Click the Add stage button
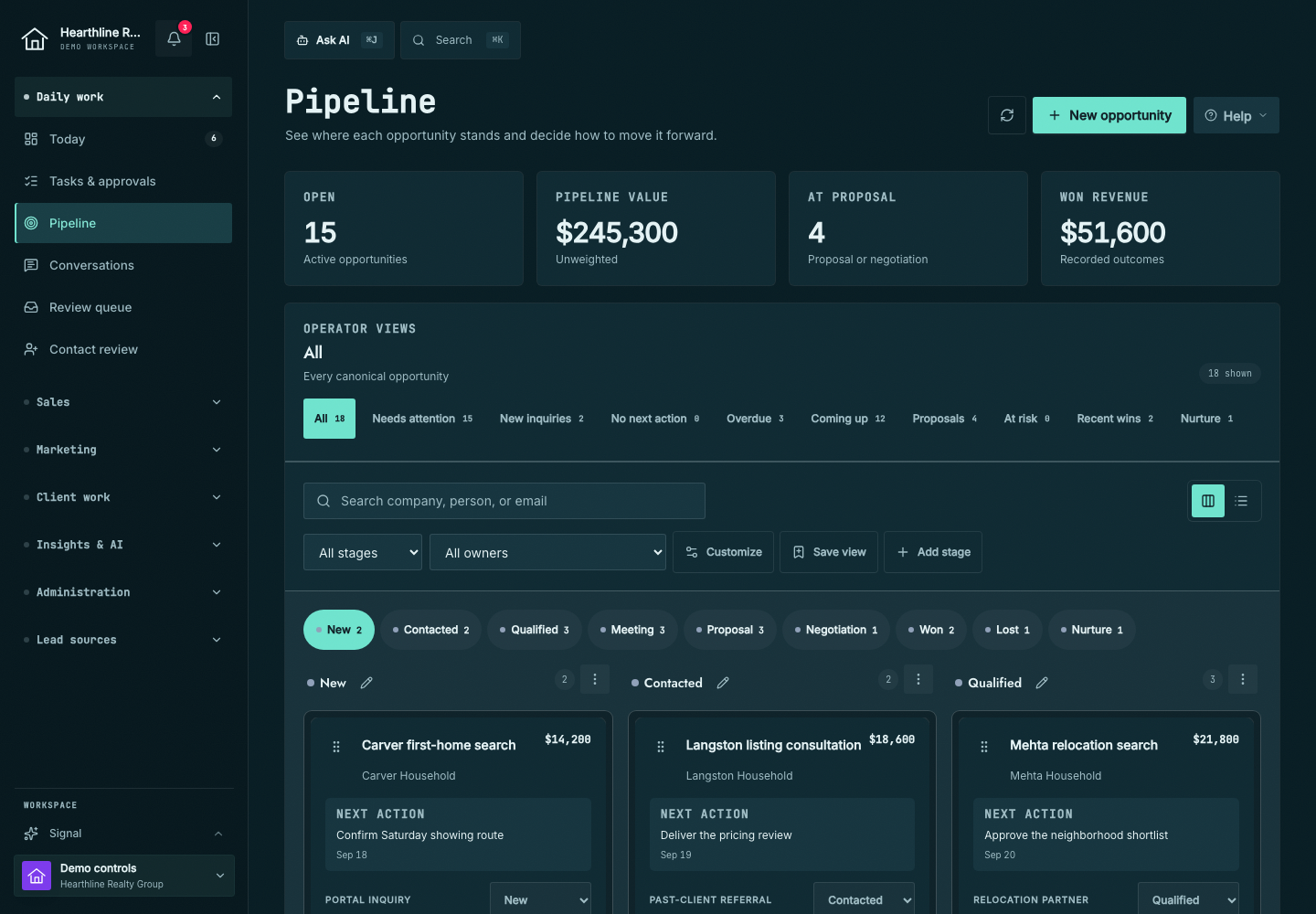Image resolution: width=1316 pixels, height=914 pixels. (933, 552)
